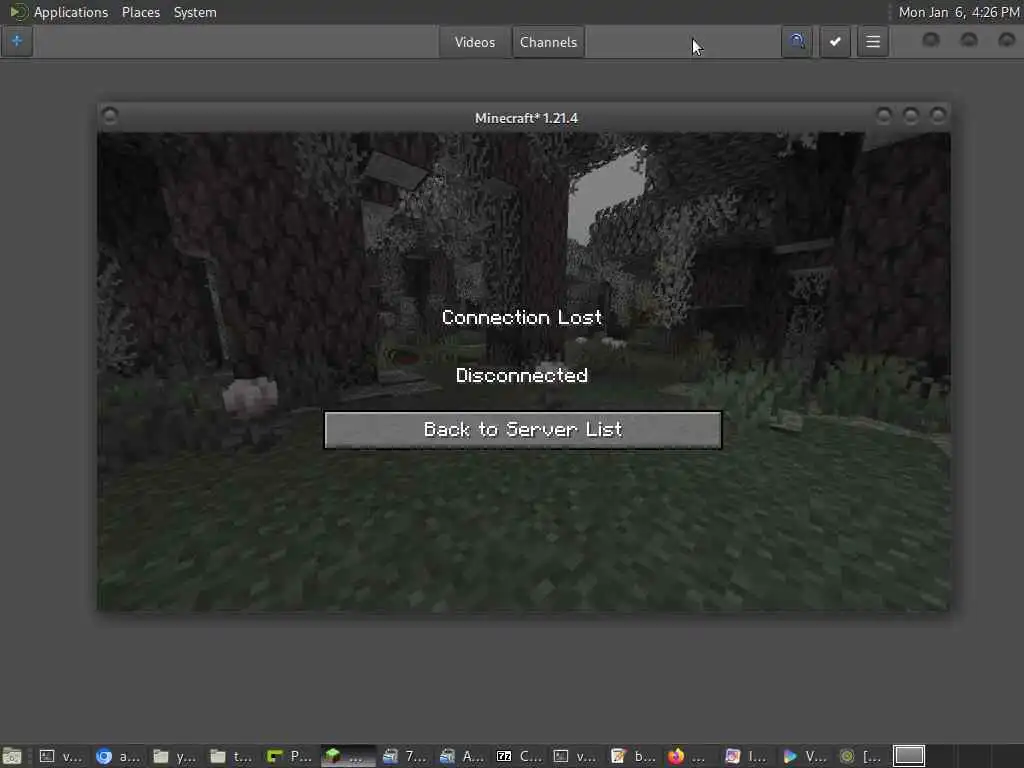Click the 'Connection Lost' heading text
This screenshot has width=1024, height=768.
tap(522, 317)
